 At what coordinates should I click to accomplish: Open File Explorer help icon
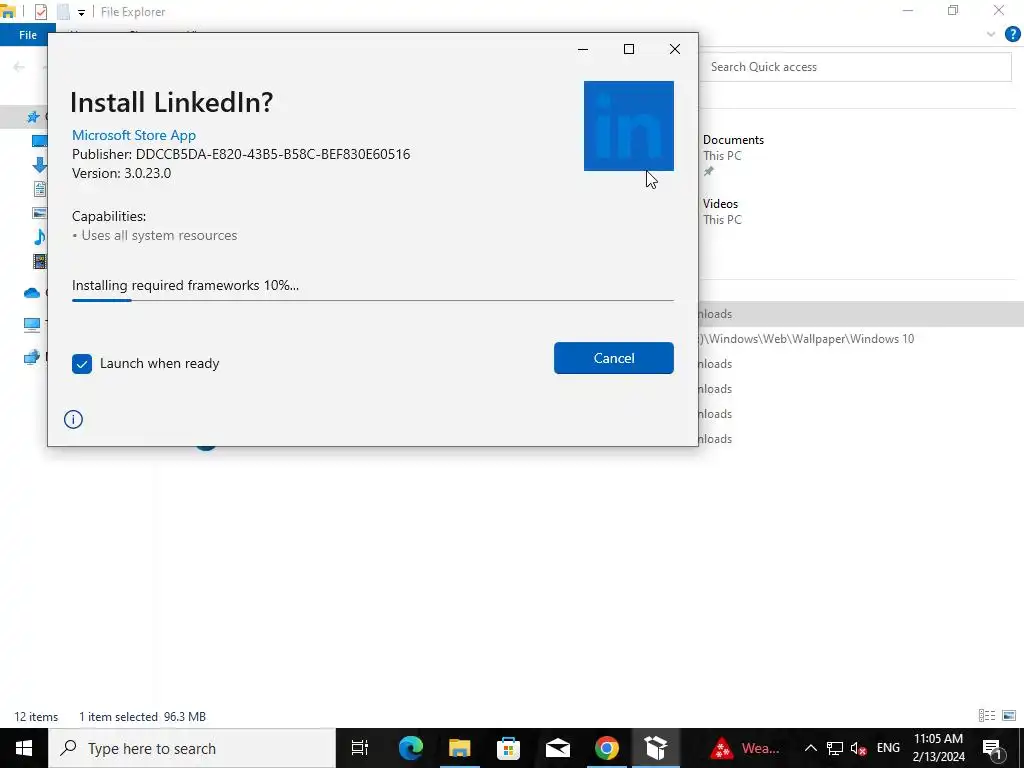[x=1012, y=35]
